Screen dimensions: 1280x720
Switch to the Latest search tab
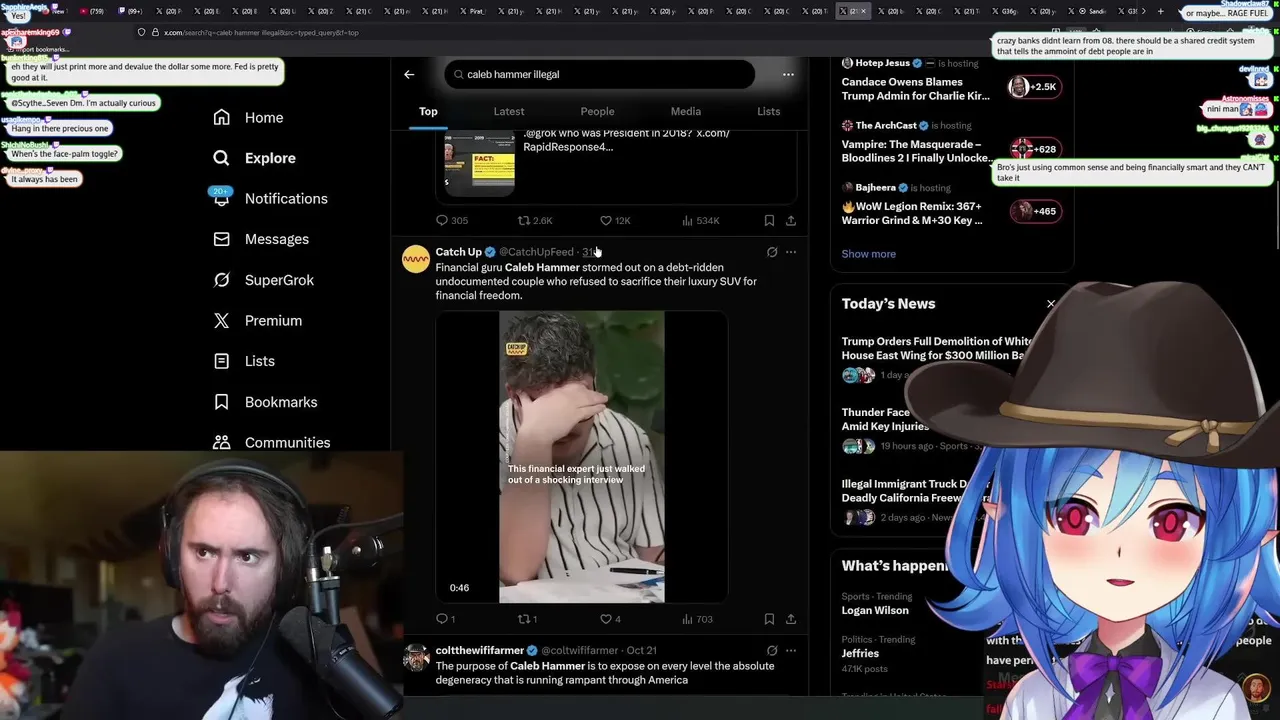509,111
